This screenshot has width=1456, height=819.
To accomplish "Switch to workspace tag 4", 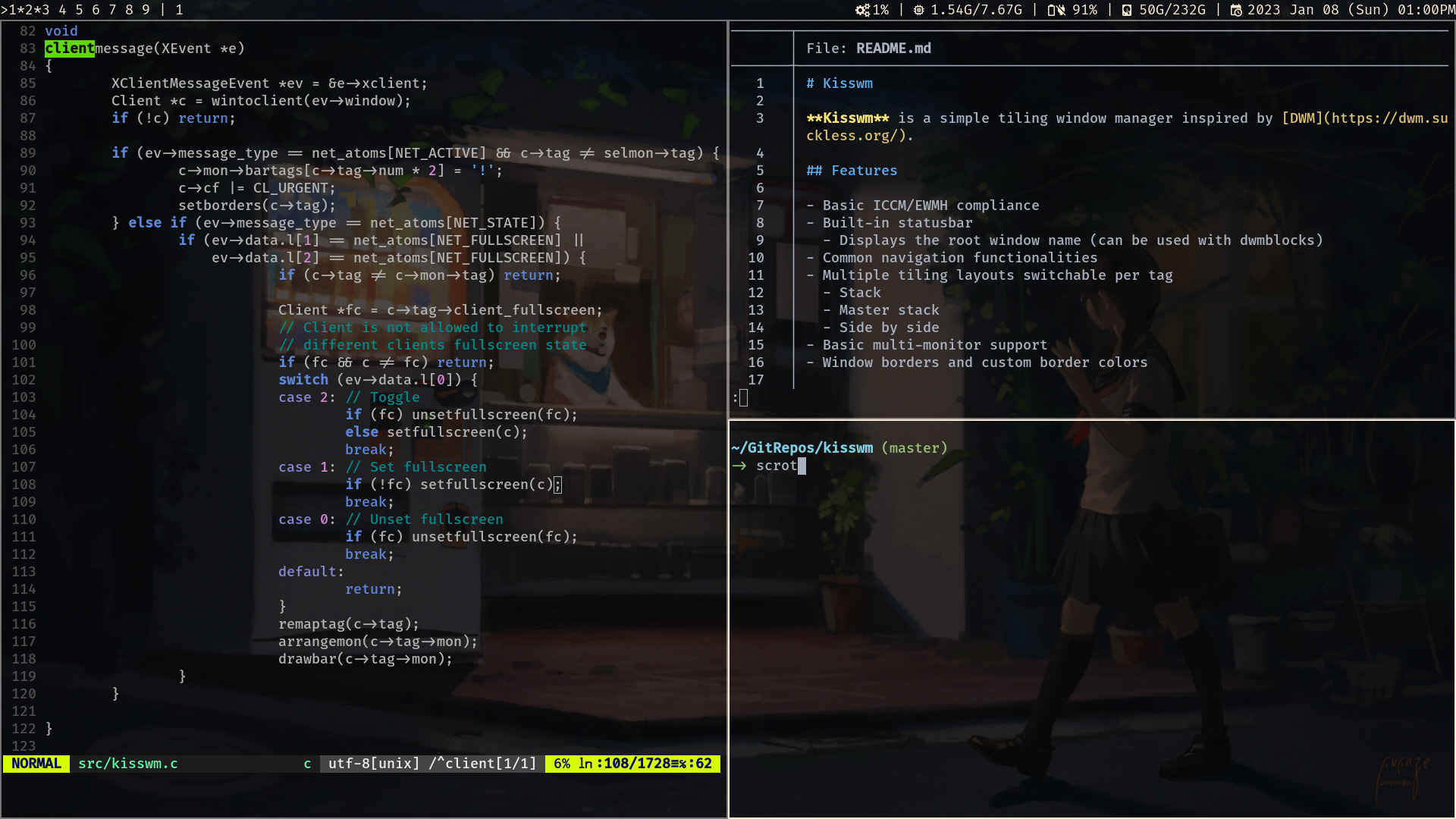I will click(x=62, y=10).
